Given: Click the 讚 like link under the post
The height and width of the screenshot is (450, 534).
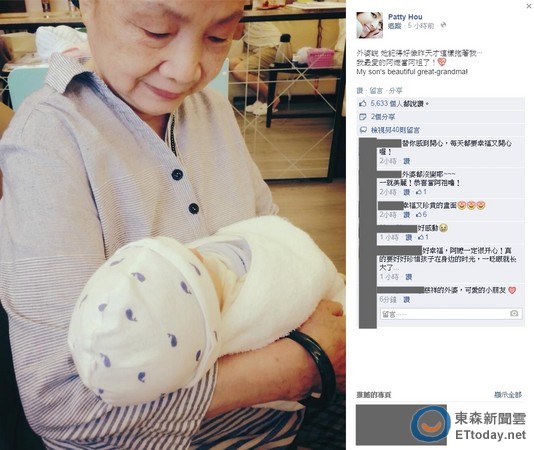Looking at the screenshot, I should tap(360, 91).
